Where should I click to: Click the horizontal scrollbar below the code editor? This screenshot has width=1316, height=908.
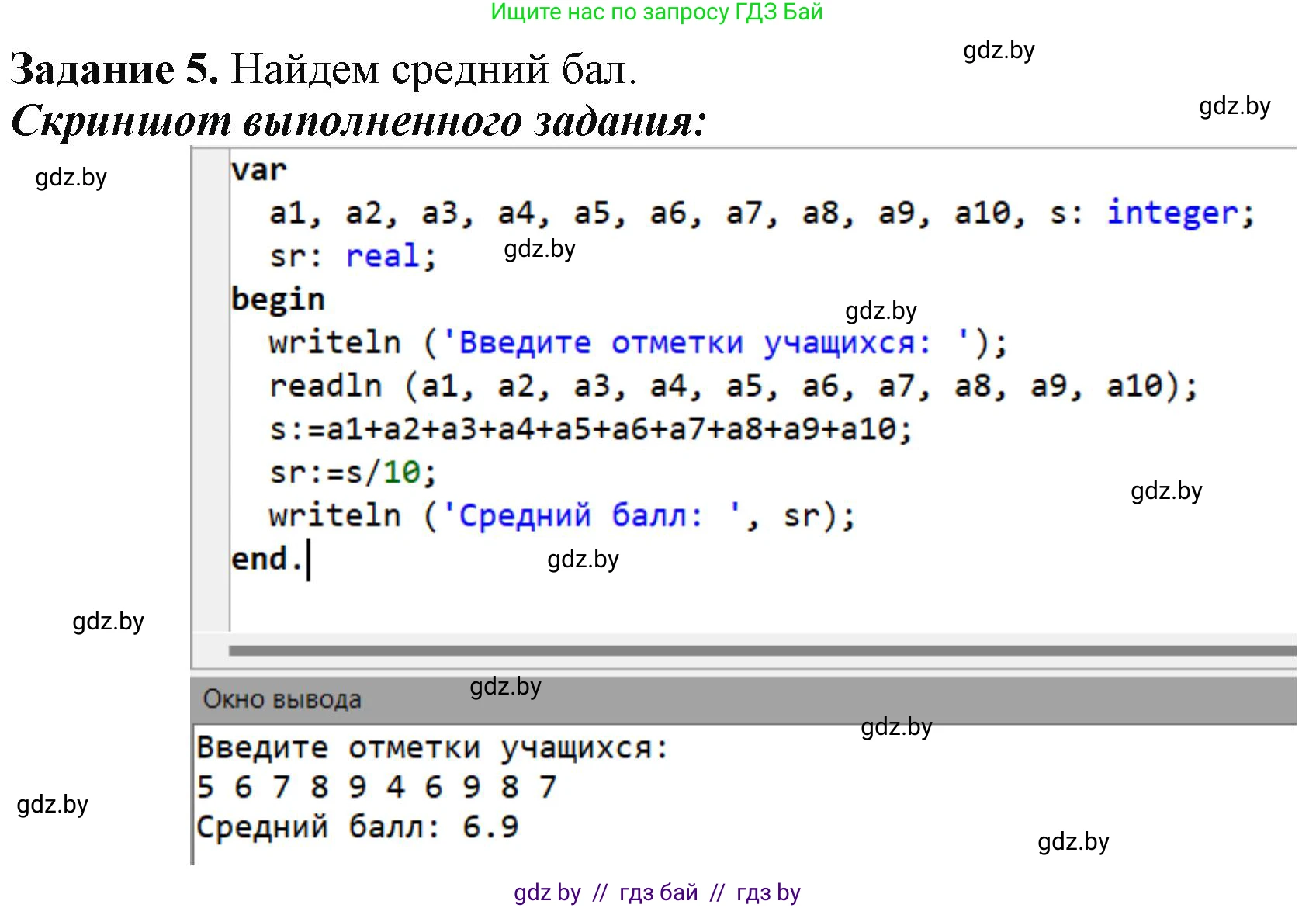760,650
